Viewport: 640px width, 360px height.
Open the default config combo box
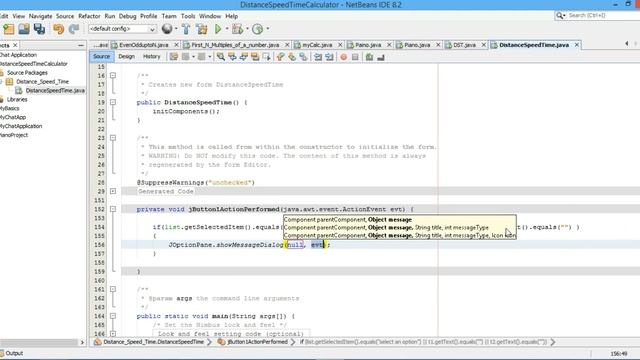click(x=122, y=29)
